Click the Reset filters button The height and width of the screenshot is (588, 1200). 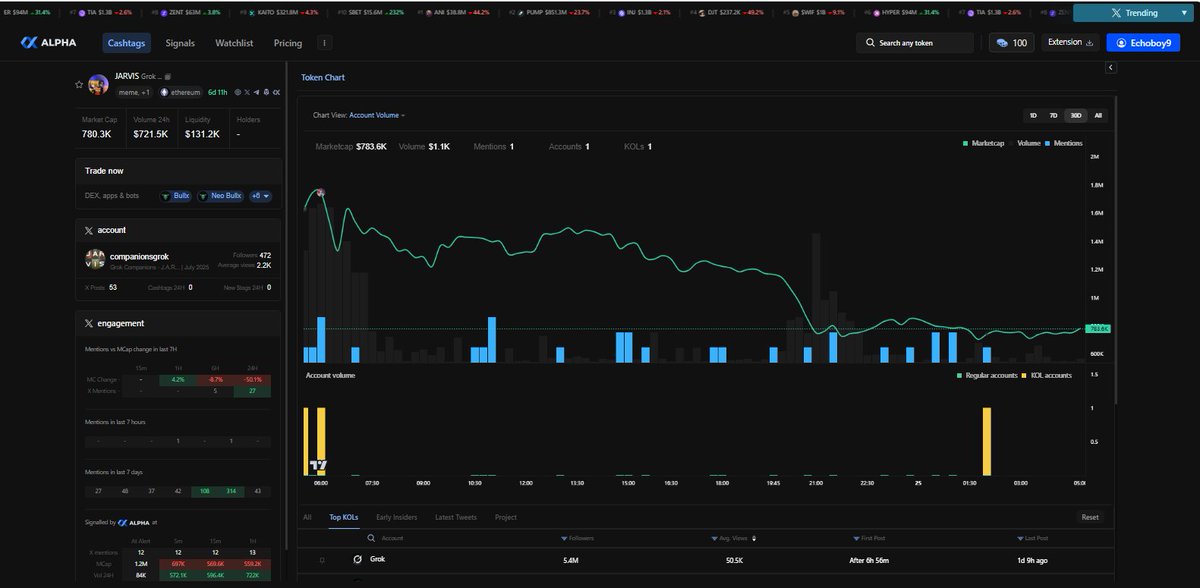pyautogui.click(x=1090, y=517)
